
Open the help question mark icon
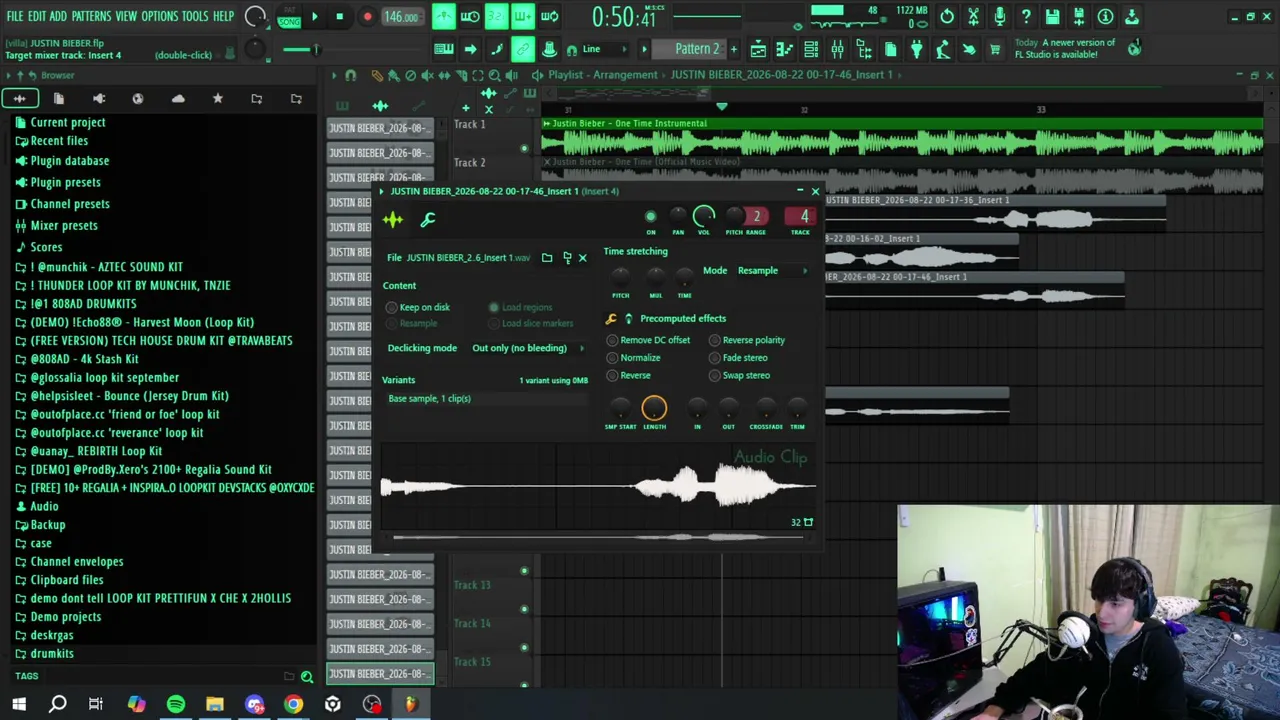pyautogui.click(x=1025, y=16)
